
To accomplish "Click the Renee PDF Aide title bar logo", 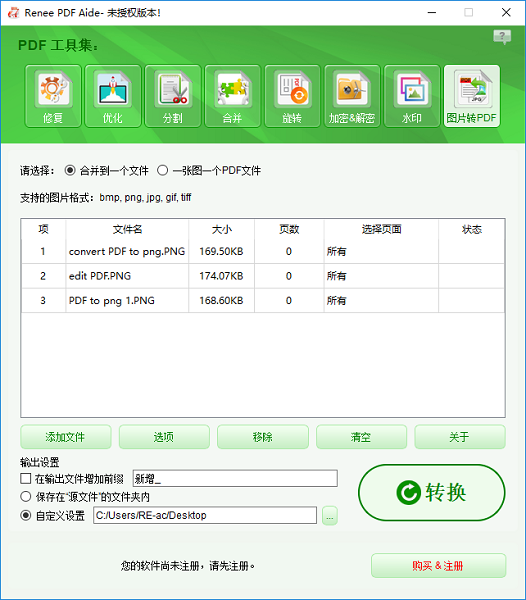I will pos(13,13).
